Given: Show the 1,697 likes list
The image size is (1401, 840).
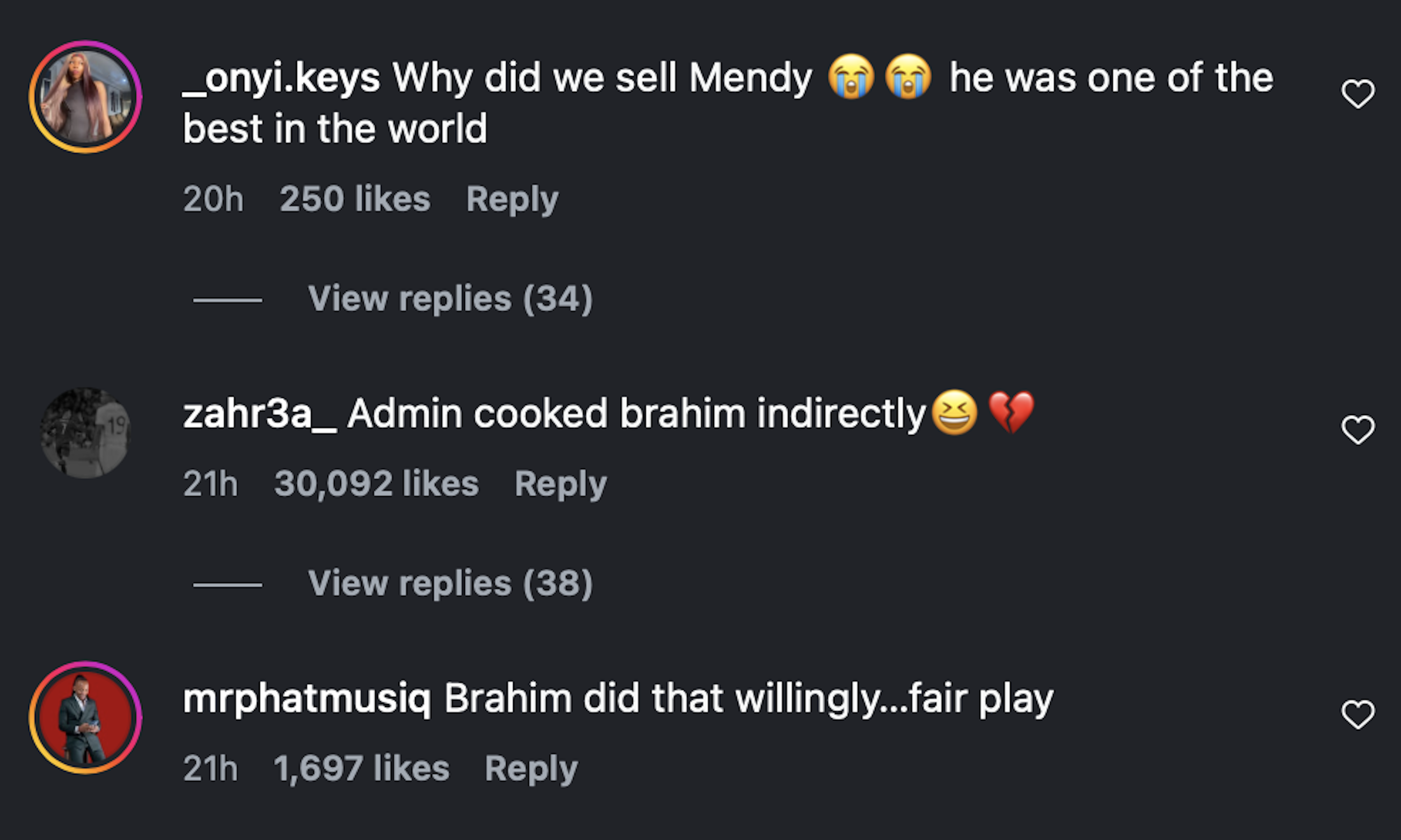Looking at the screenshot, I should (x=361, y=769).
